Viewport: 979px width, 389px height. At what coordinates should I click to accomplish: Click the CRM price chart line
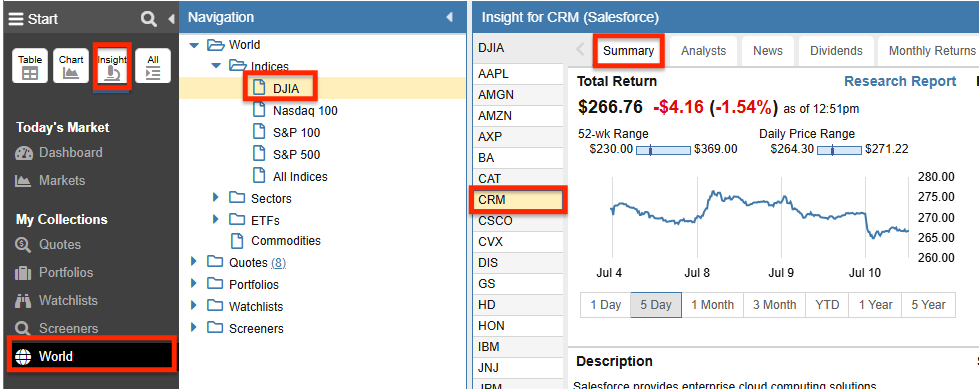click(x=759, y=215)
